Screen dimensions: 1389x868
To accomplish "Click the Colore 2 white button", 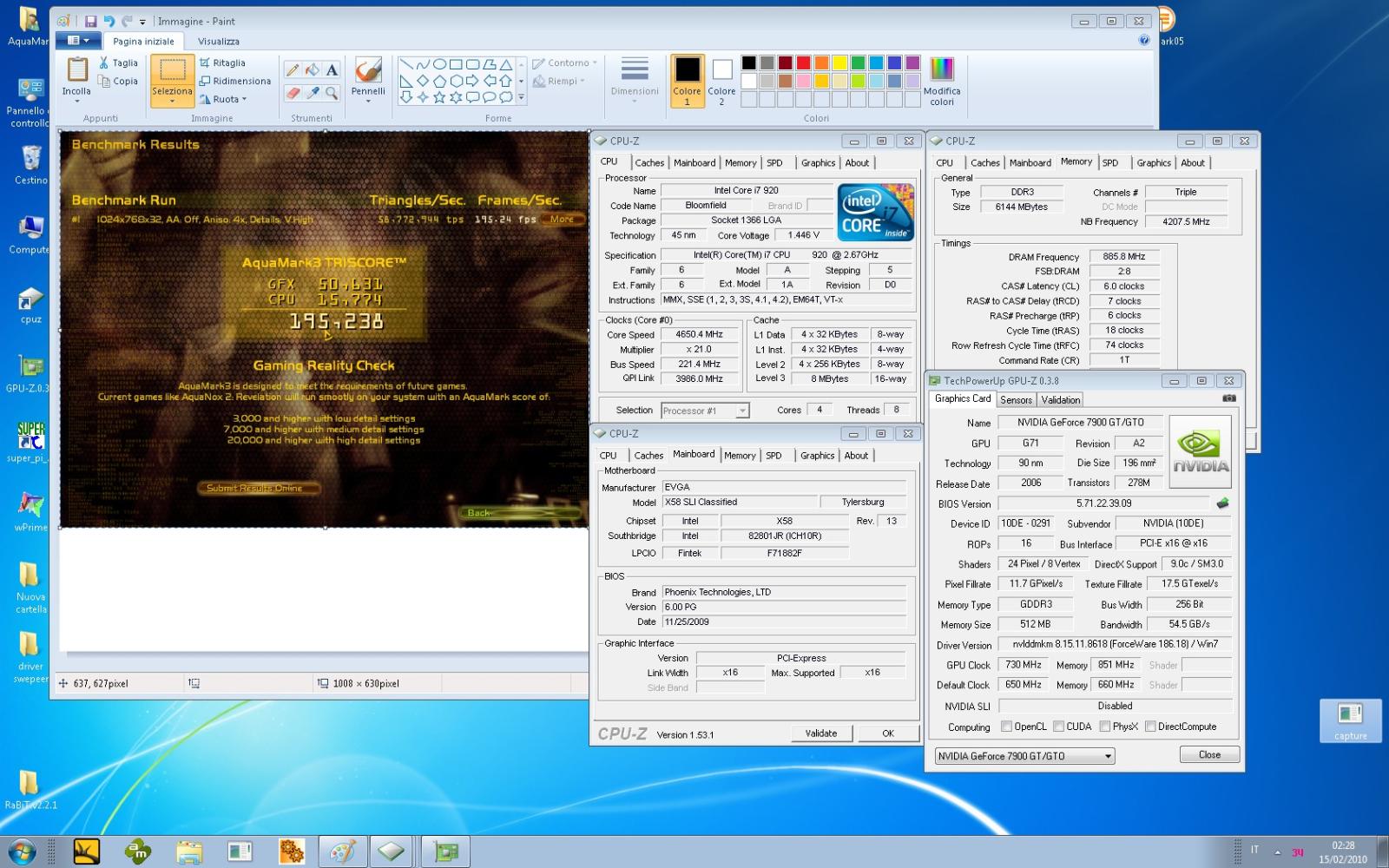I will point(721,81).
